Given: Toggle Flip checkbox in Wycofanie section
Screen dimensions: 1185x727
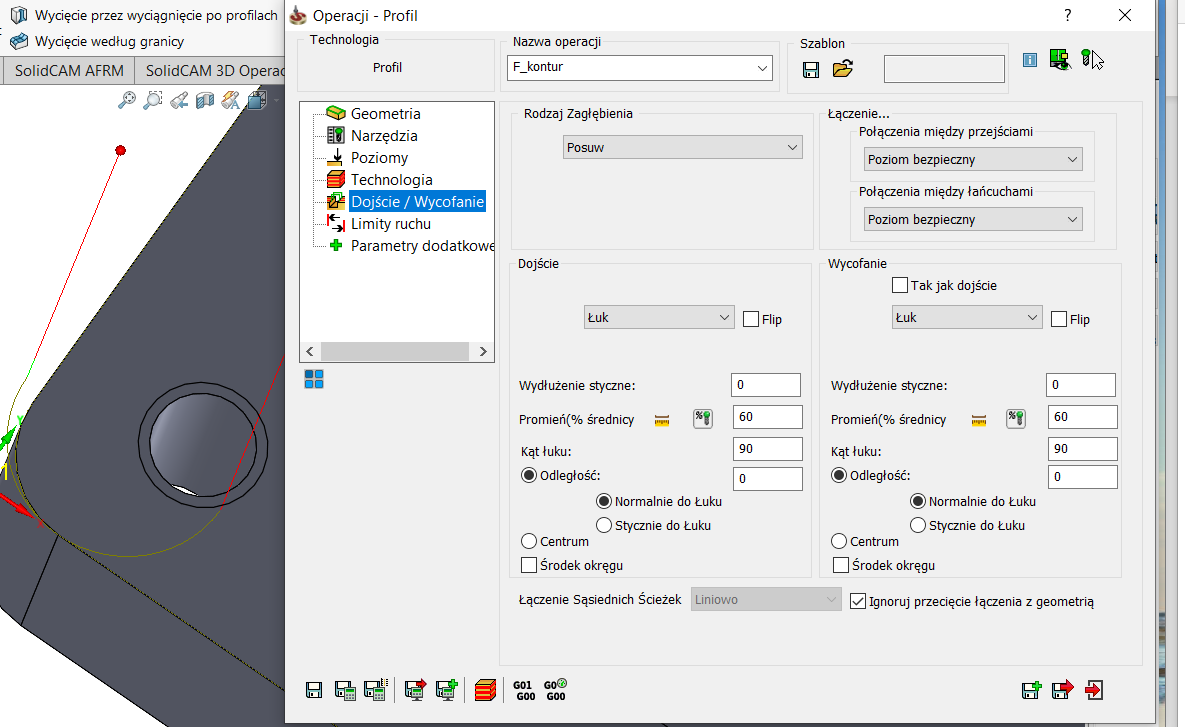Looking at the screenshot, I should point(1059,319).
